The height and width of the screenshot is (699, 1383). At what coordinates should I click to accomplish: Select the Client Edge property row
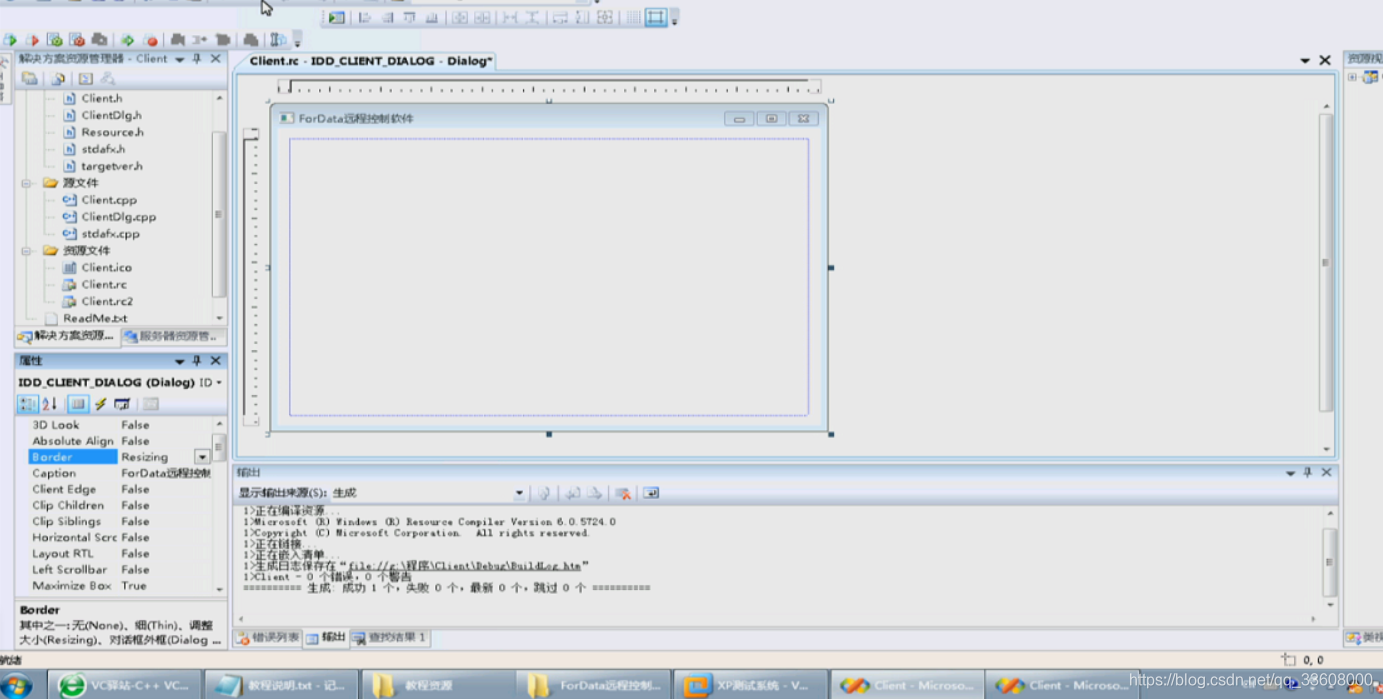tap(120, 489)
